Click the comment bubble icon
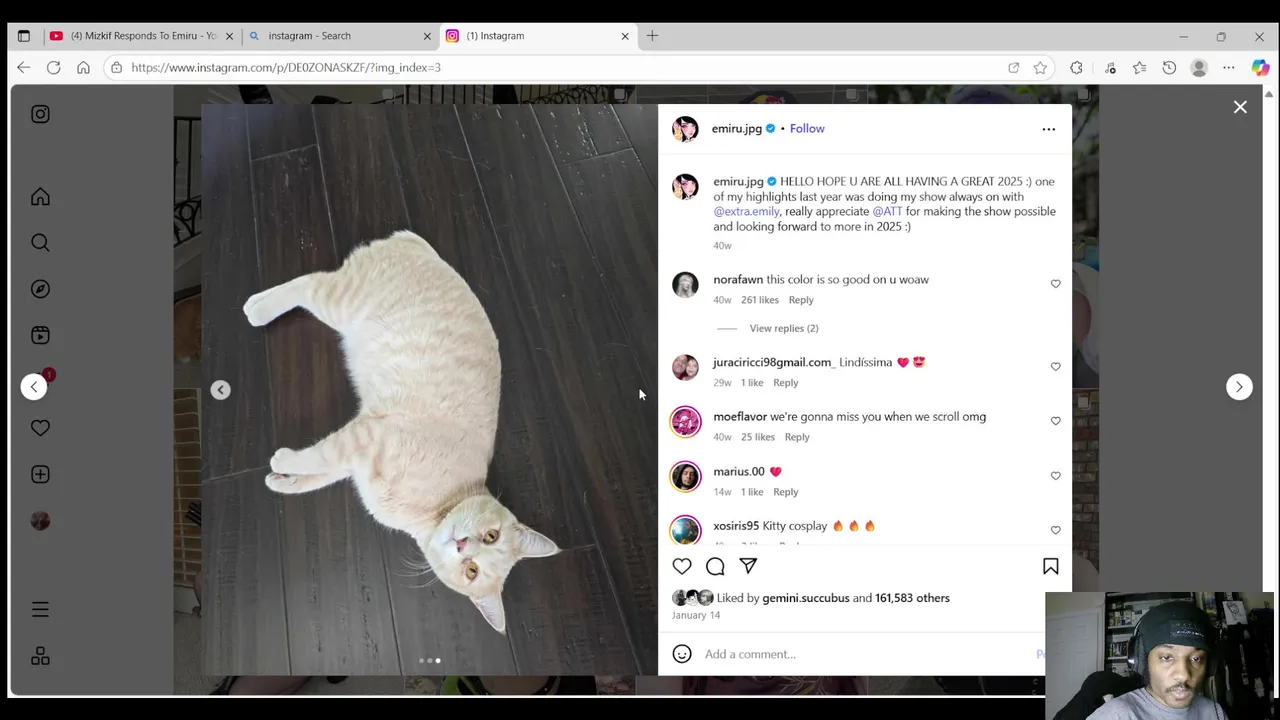 click(715, 566)
